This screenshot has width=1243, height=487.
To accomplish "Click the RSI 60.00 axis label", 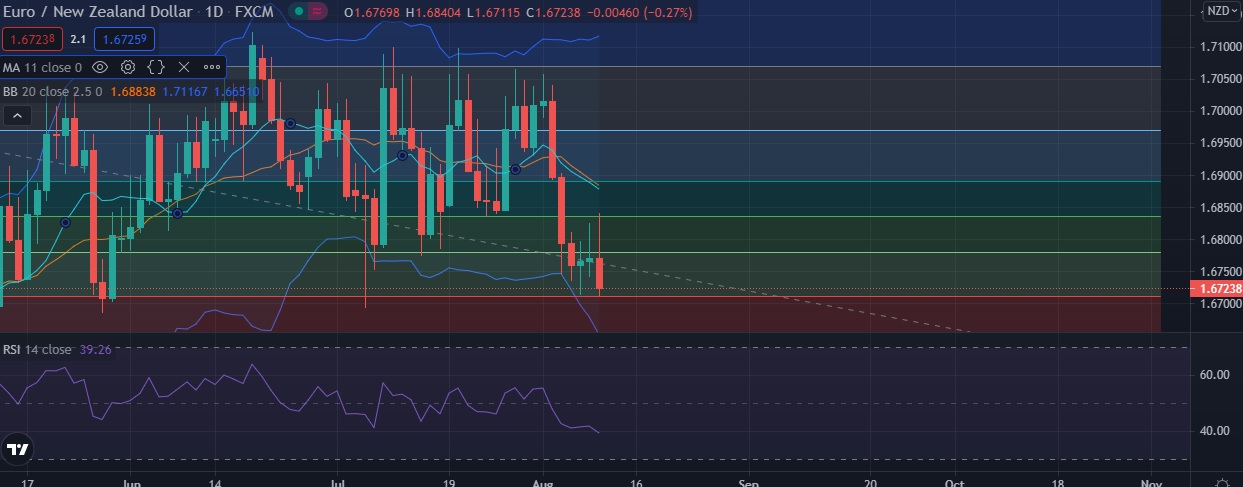I will coord(1214,375).
